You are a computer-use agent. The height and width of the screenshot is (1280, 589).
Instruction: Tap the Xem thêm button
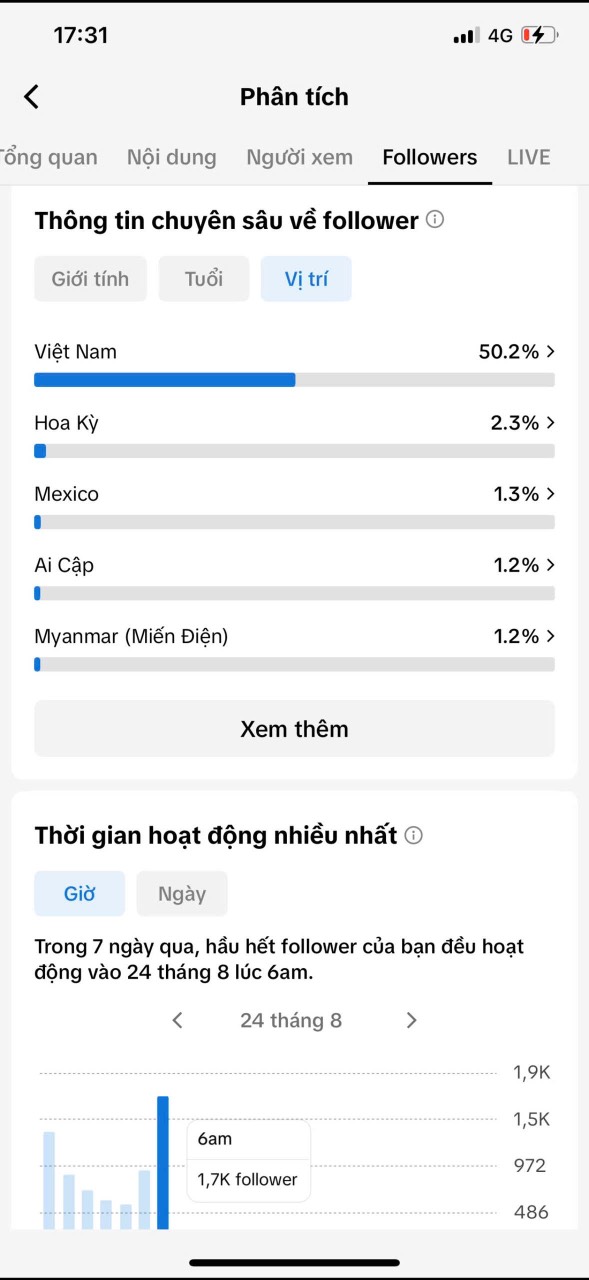pyautogui.click(x=294, y=729)
